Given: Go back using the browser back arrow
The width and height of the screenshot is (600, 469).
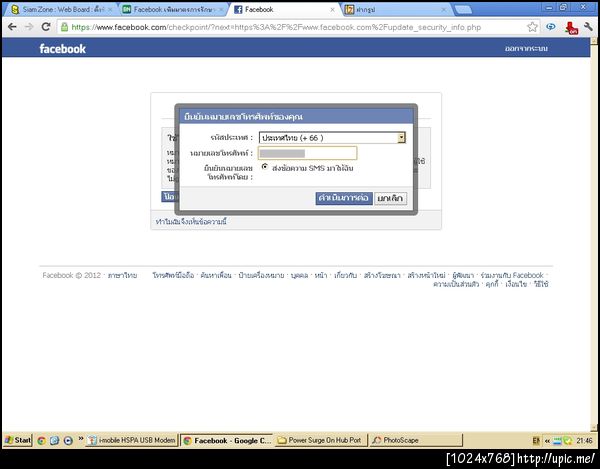Looking at the screenshot, I should pyautogui.click(x=12, y=27).
